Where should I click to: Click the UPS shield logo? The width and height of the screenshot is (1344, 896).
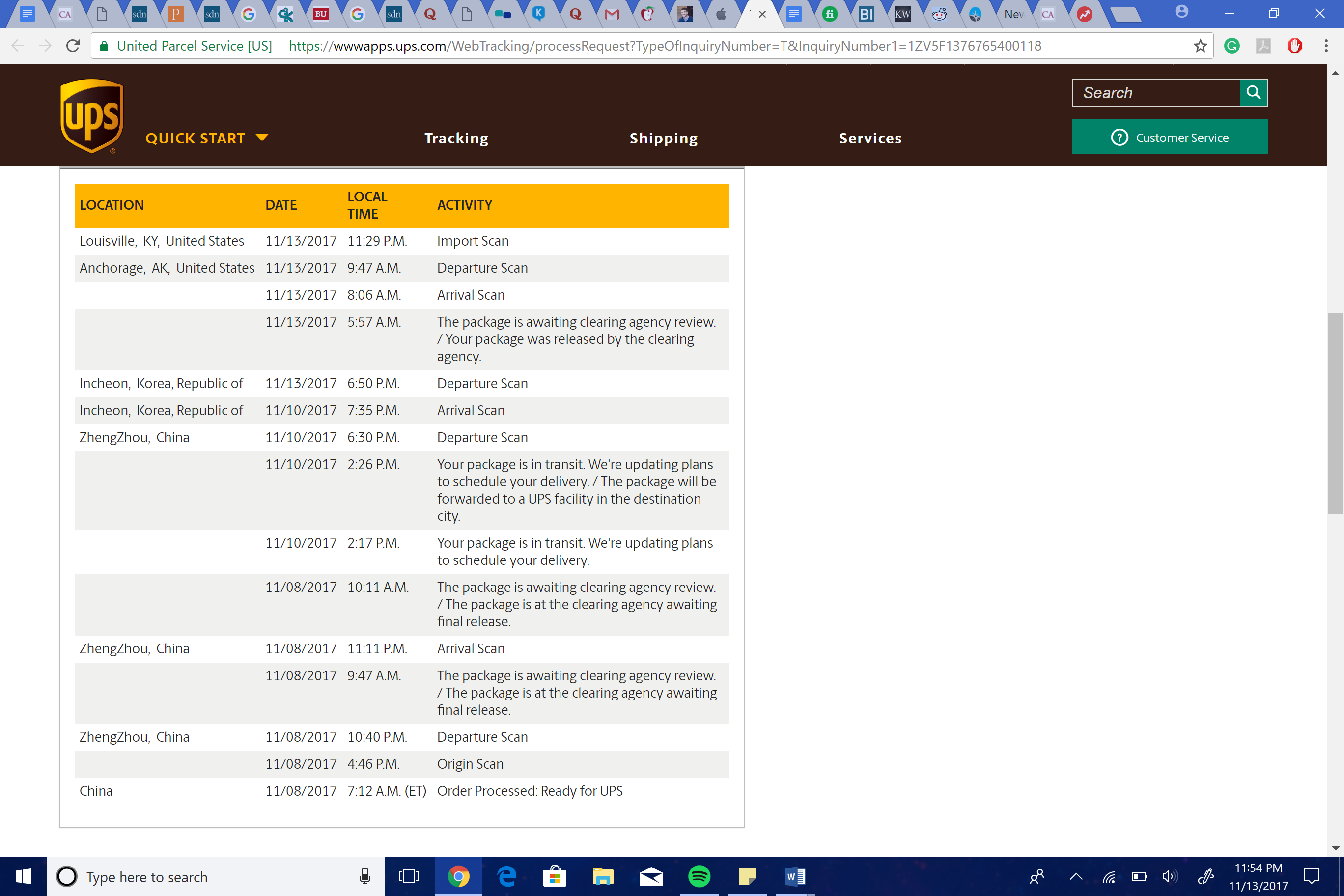click(91, 116)
